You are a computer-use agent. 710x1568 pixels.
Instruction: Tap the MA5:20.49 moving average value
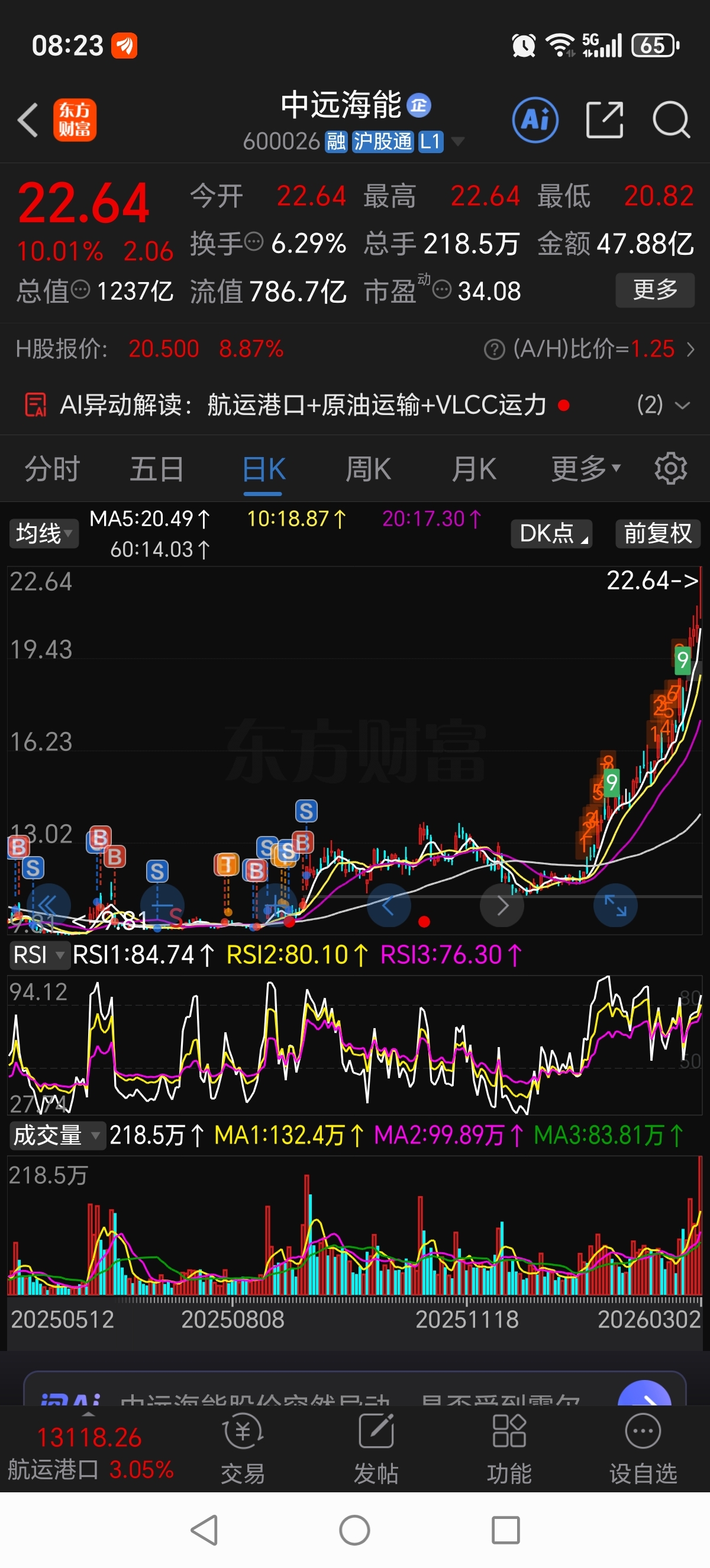150,519
